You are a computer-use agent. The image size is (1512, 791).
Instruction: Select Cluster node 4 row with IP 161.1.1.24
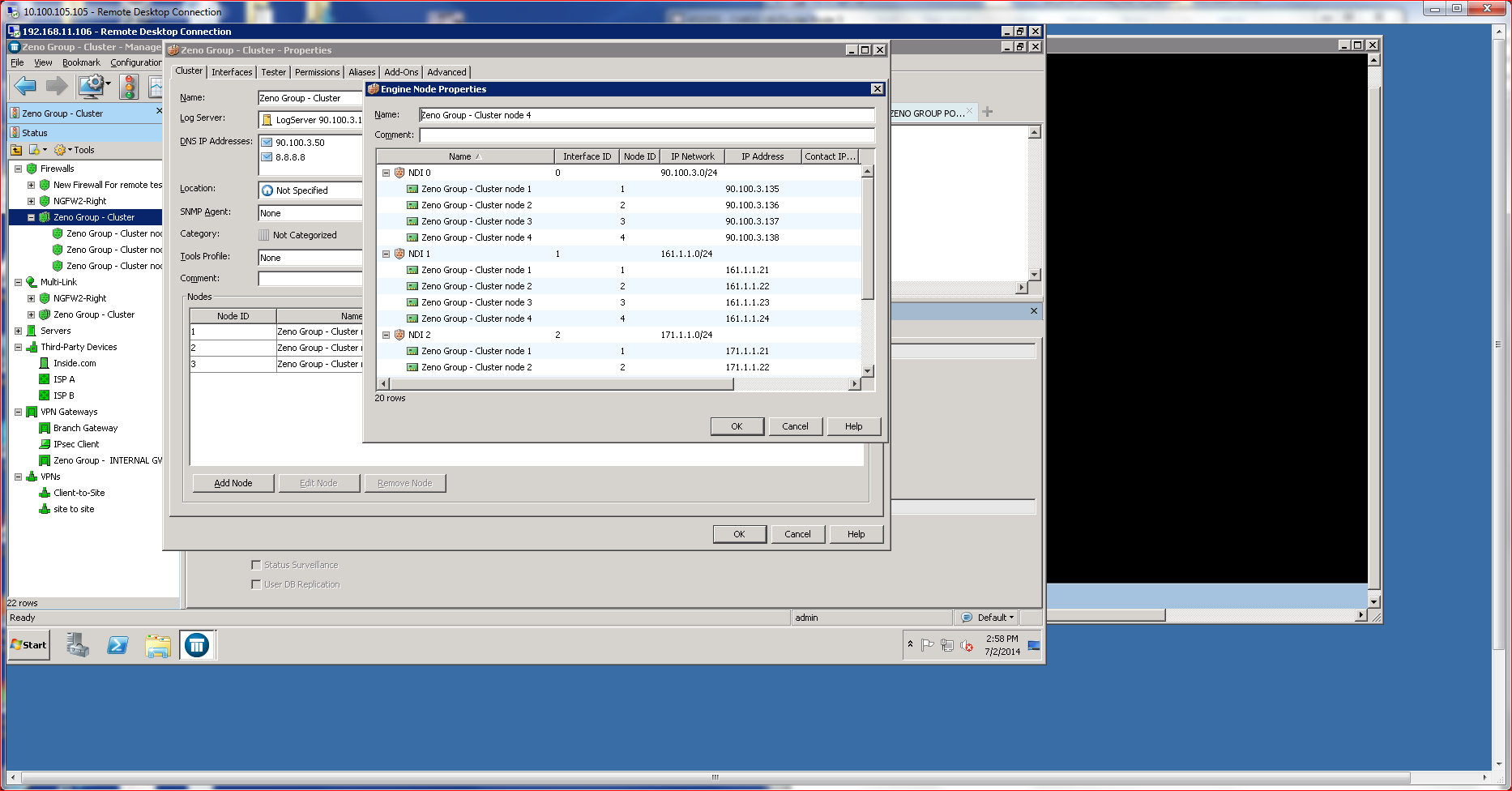[620, 319]
